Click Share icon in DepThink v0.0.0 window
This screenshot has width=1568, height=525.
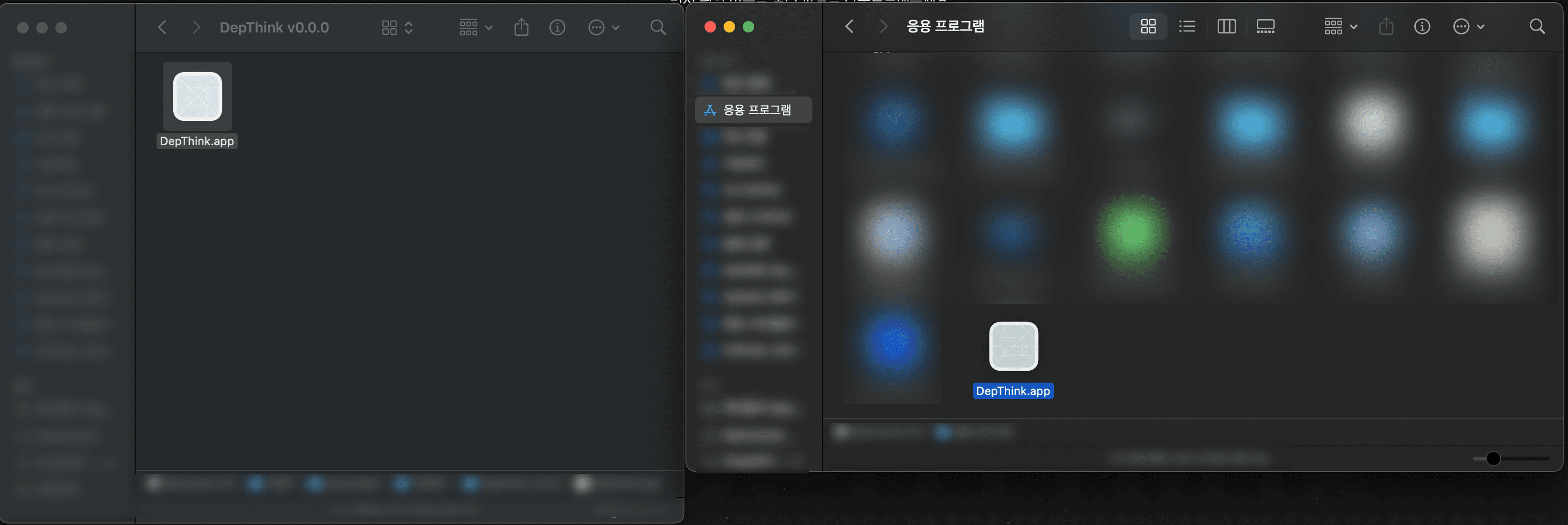(x=521, y=27)
